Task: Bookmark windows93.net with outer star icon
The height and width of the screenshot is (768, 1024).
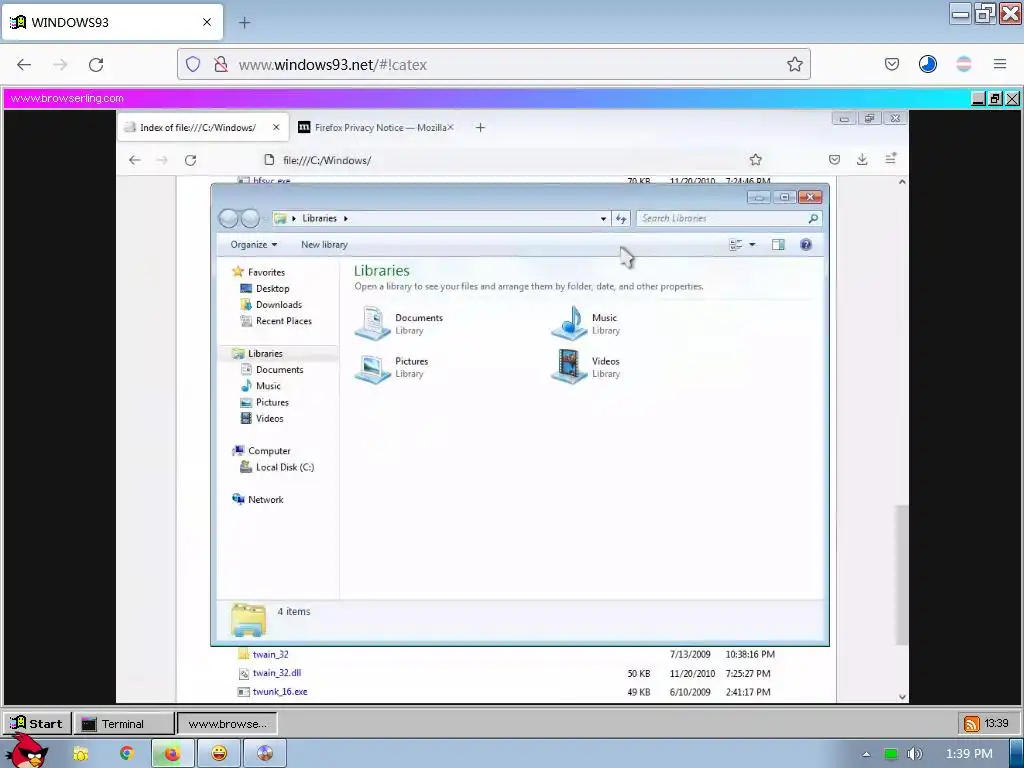Action: point(795,64)
